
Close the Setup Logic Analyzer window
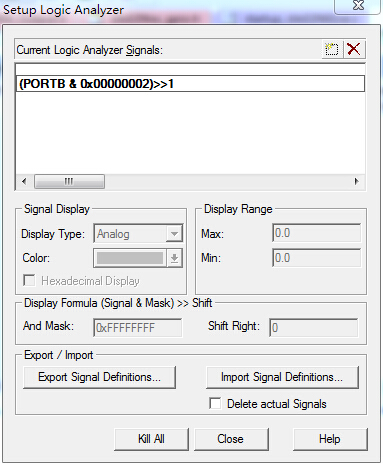(x=358, y=5)
